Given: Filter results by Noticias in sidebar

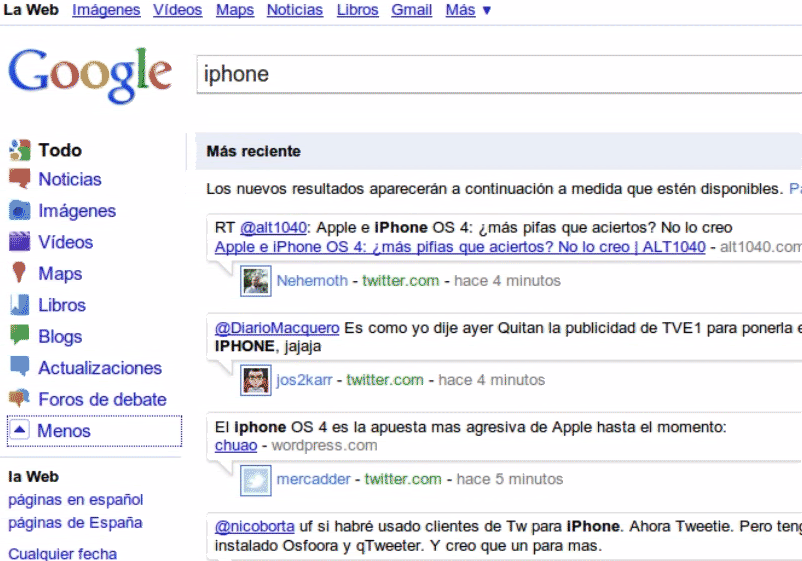Looking at the screenshot, I should pyautogui.click(x=70, y=179).
